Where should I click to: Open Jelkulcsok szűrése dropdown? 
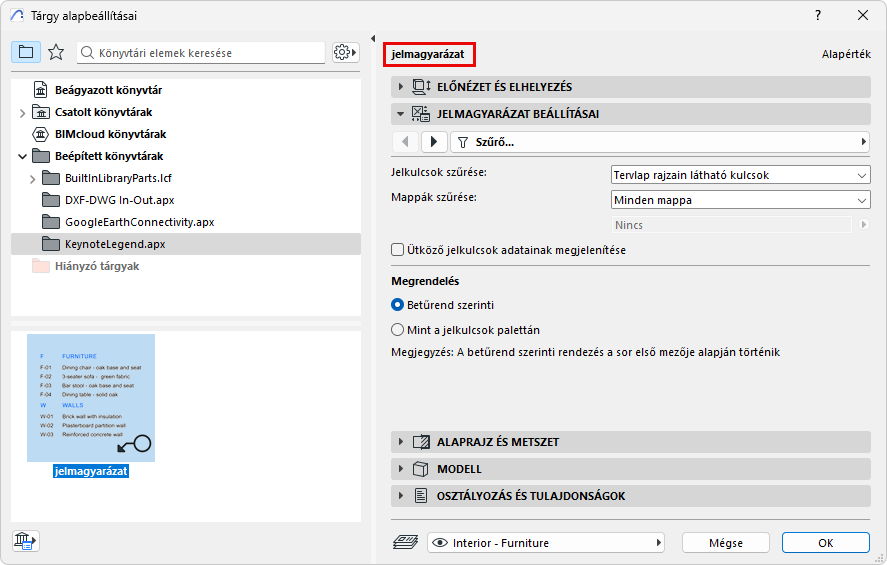coord(740,175)
